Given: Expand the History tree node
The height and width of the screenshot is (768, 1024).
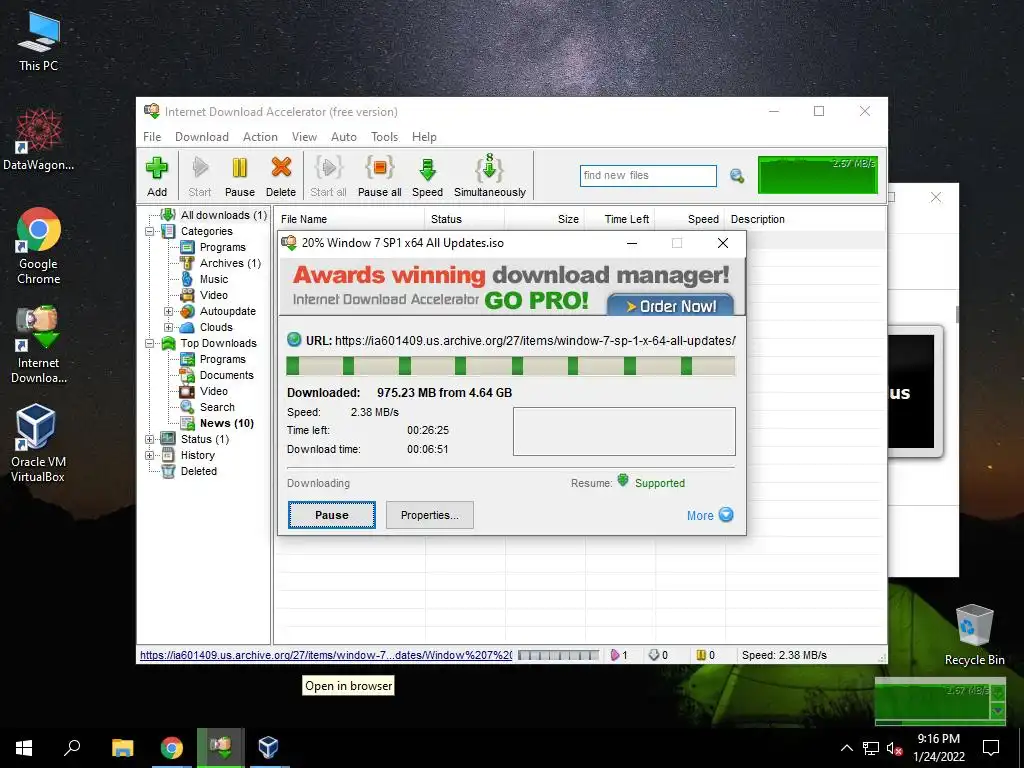Looking at the screenshot, I should click(x=150, y=455).
